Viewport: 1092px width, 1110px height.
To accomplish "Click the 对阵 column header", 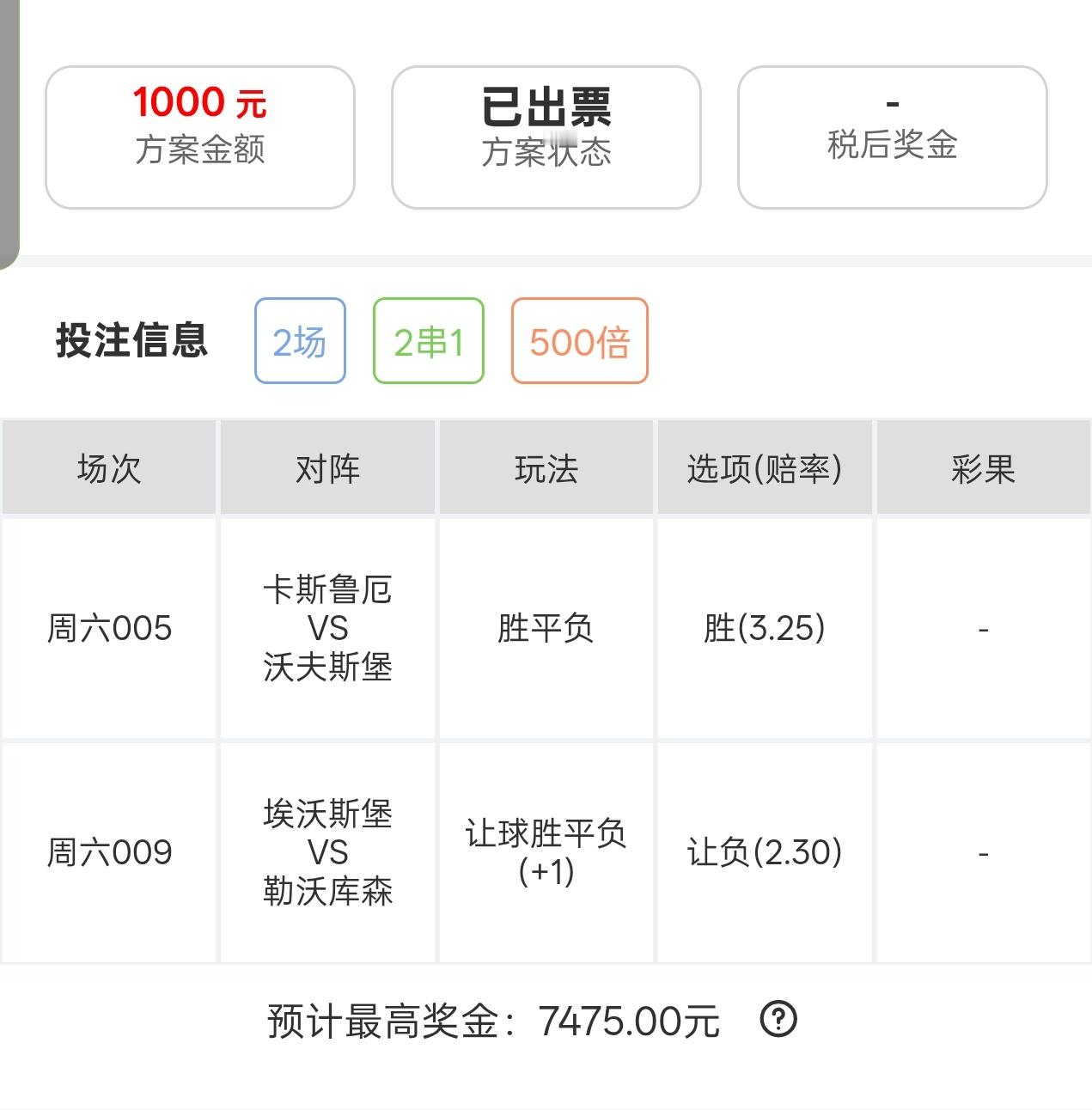I will click(327, 468).
